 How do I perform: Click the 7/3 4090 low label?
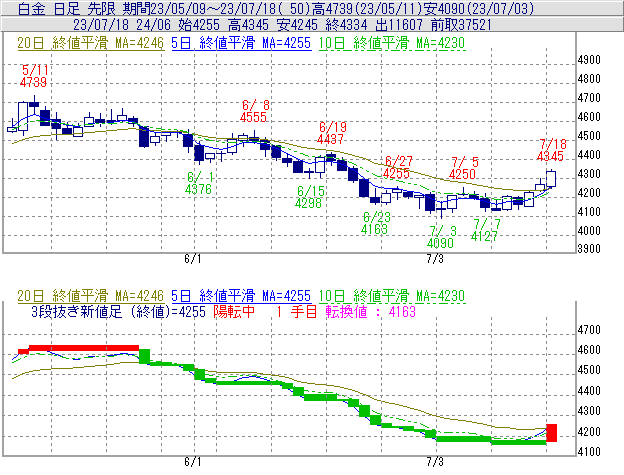coord(441,237)
